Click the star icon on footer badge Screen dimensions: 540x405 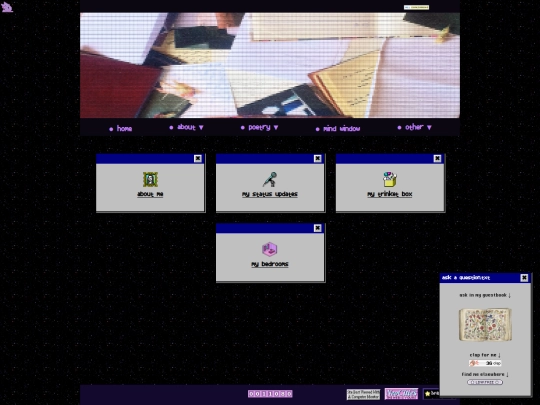pyautogui.click(x=427, y=393)
